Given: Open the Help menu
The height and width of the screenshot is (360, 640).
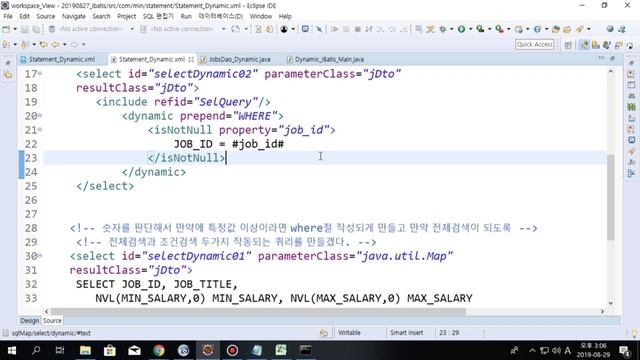Looking at the screenshot, I should [x=285, y=16].
